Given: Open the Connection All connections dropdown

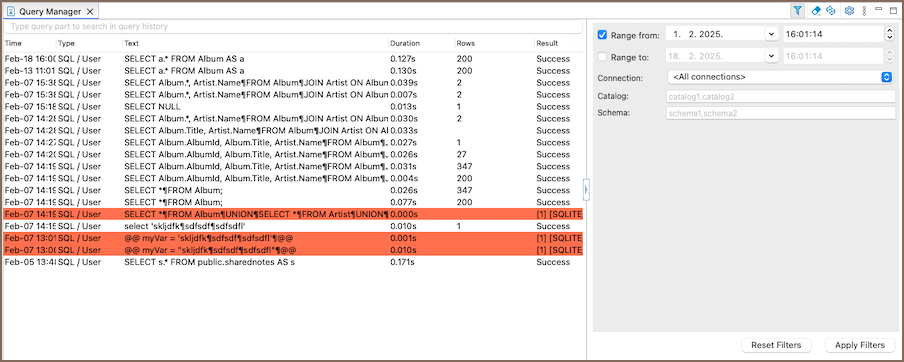Looking at the screenshot, I should click(x=780, y=77).
